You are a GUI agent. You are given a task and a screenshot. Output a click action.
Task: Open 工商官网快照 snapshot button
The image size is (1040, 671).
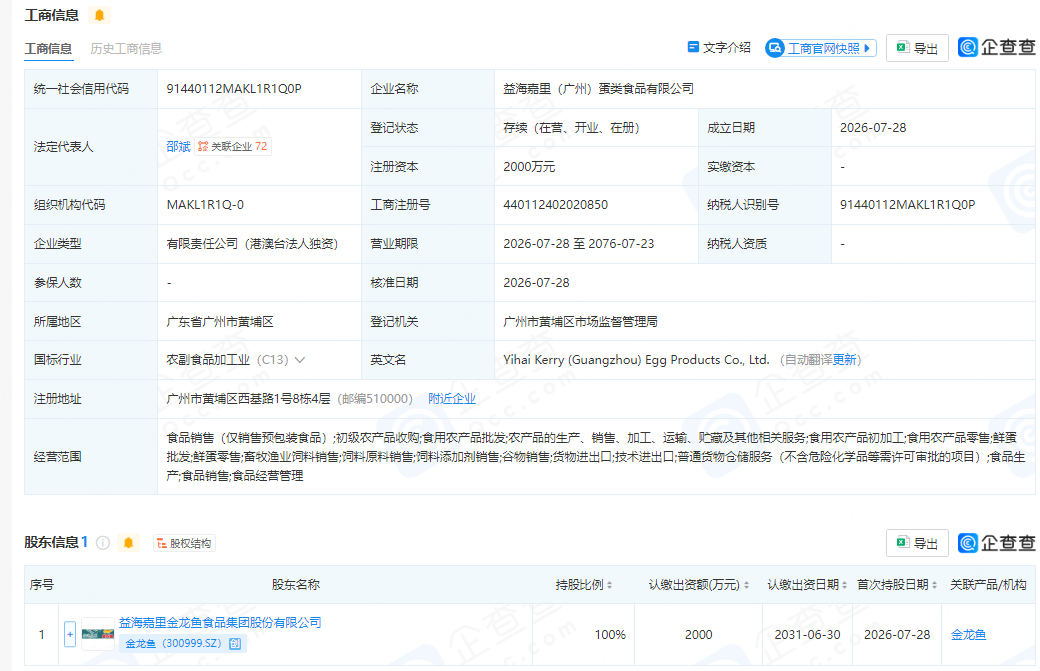point(821,48)
